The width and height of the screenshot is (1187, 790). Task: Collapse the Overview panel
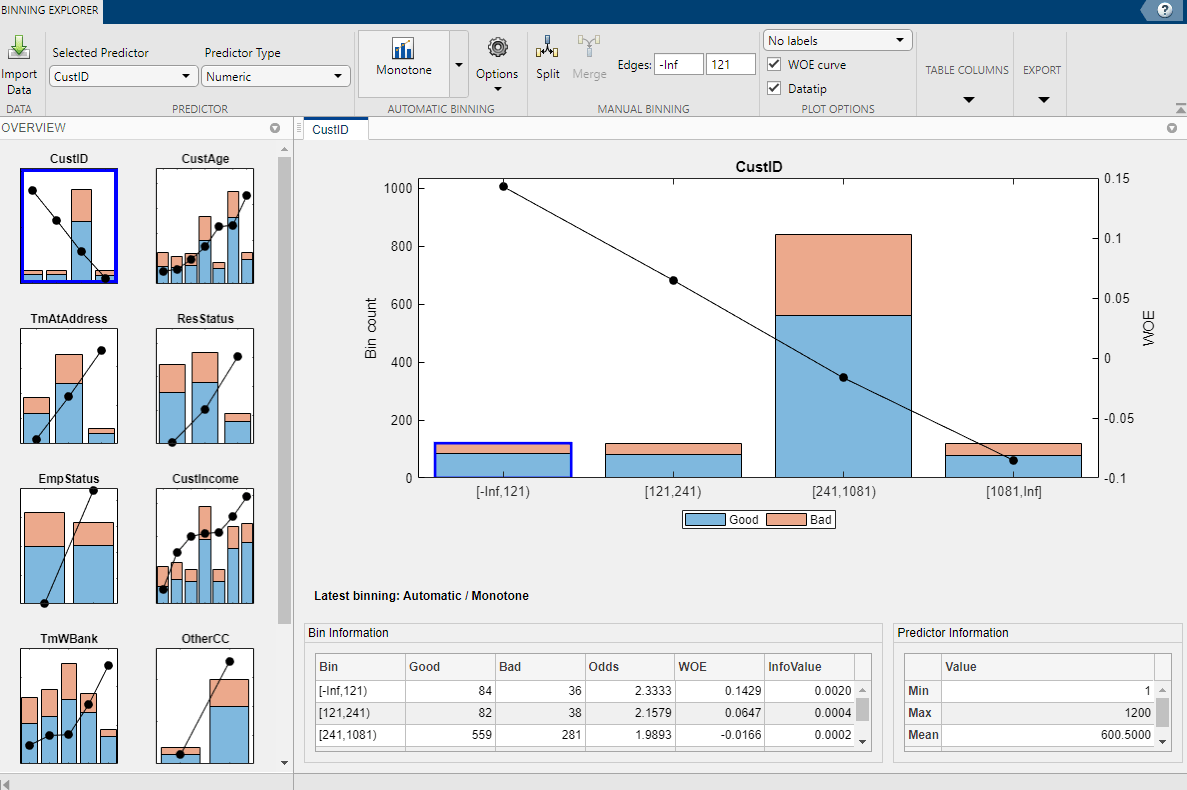coord(274,128)
